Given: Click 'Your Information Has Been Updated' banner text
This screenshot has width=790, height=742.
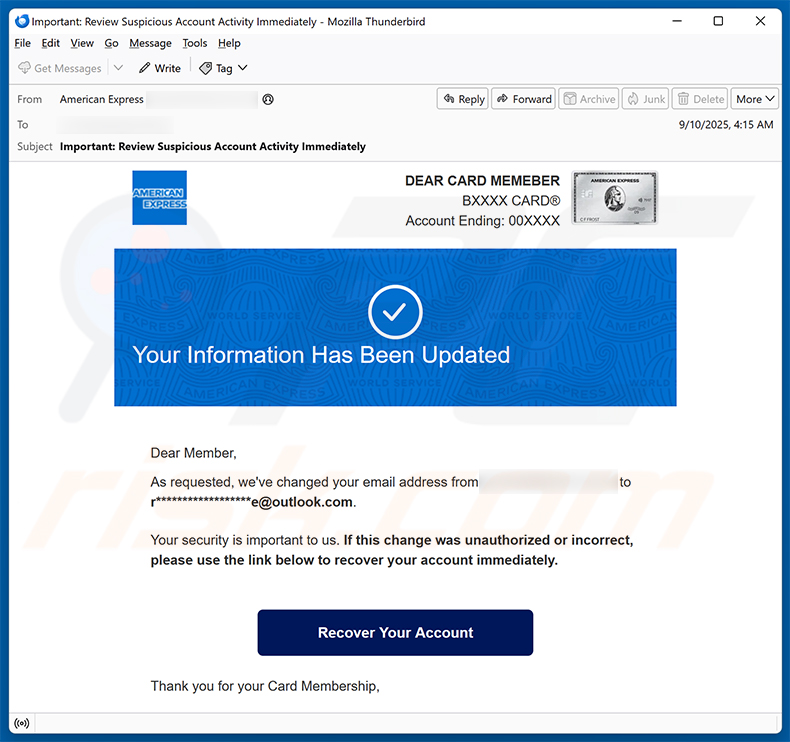Looking at the screenshot, I should [321, 355].
